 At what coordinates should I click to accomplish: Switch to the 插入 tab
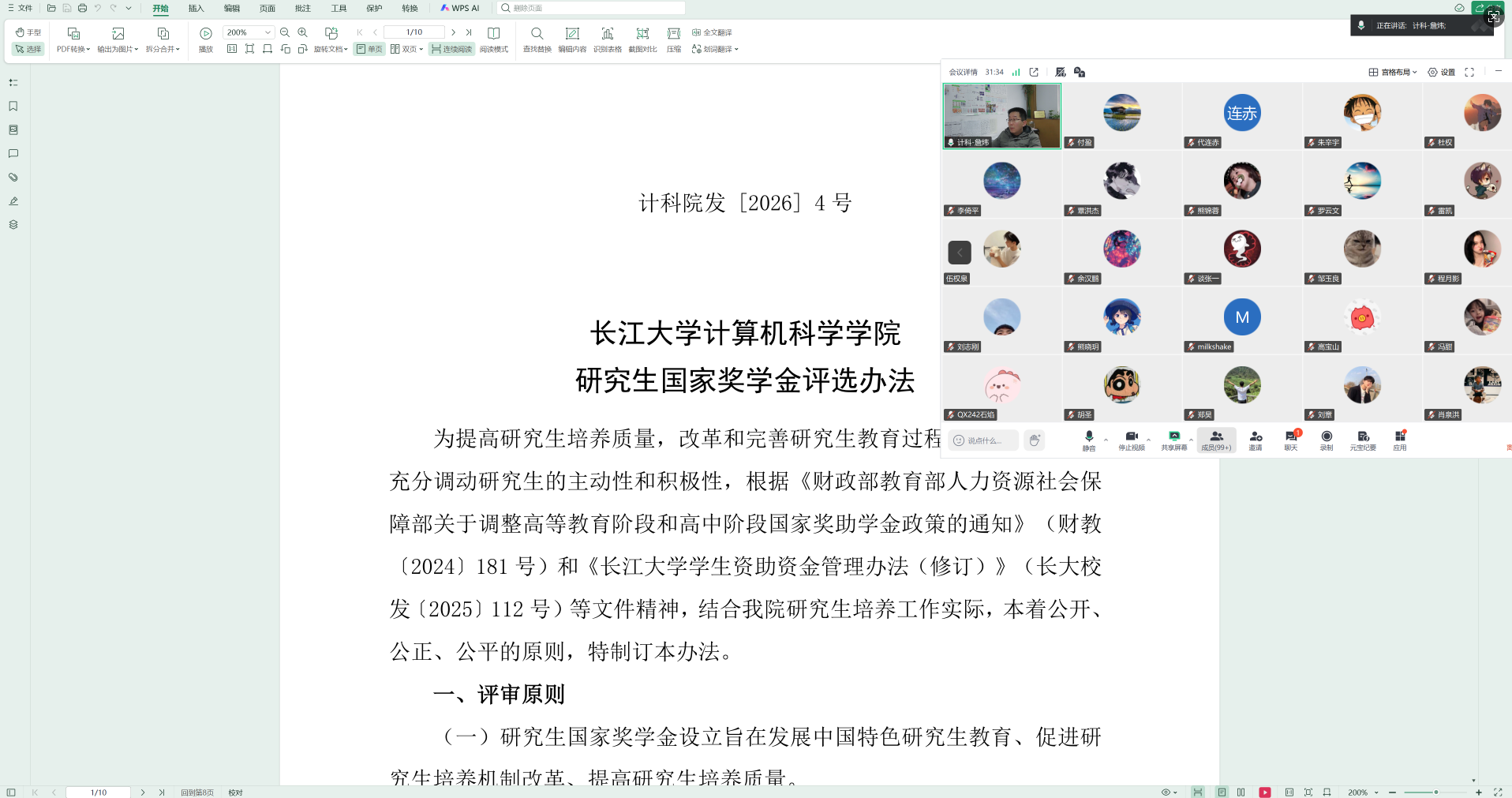coord(196,8)
